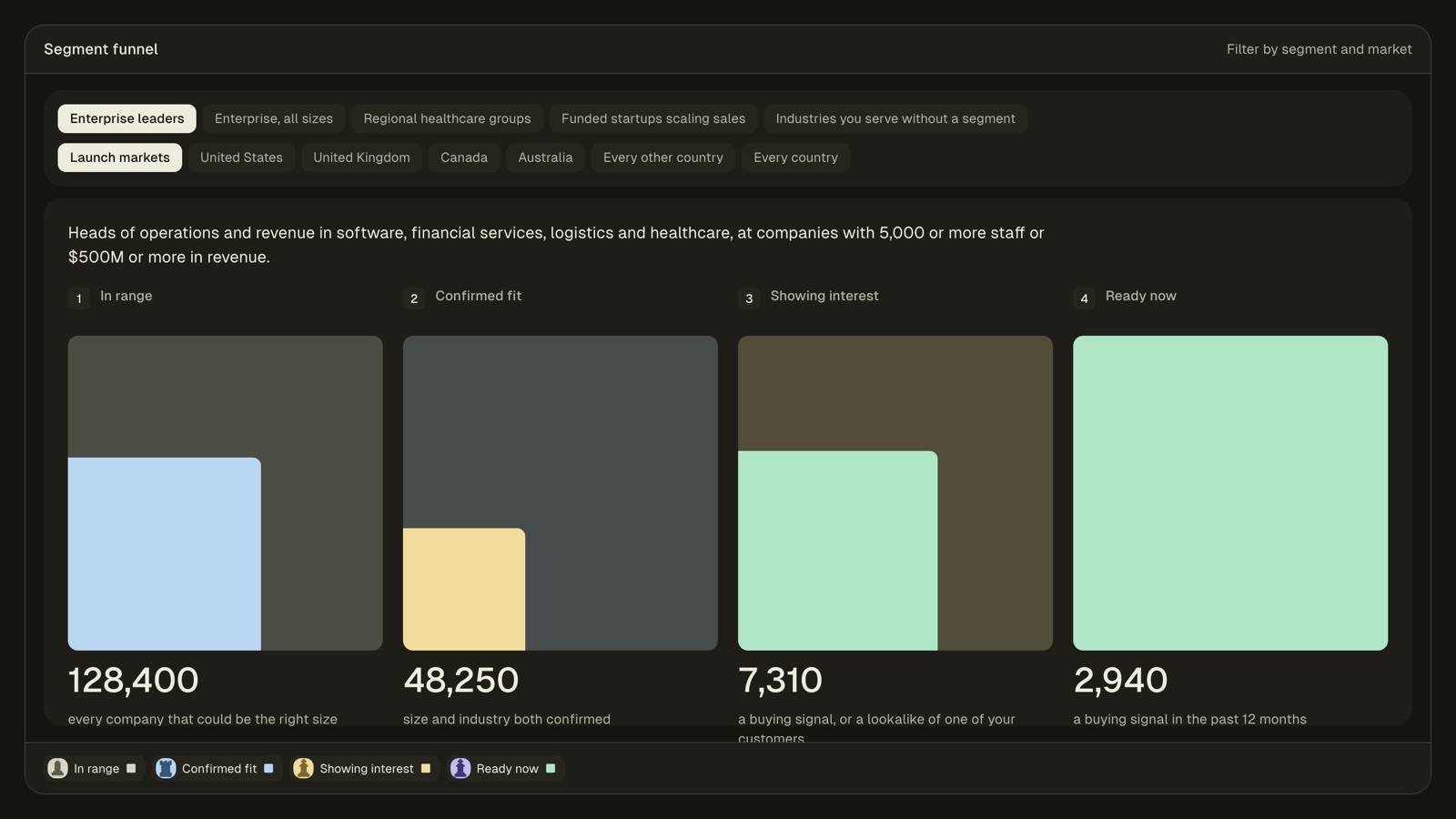Image resolution: width=1456 pixels, height=819 pixels.
Task: Click the green swatch in the Ready now legend
Action: [x=551, y=768]
